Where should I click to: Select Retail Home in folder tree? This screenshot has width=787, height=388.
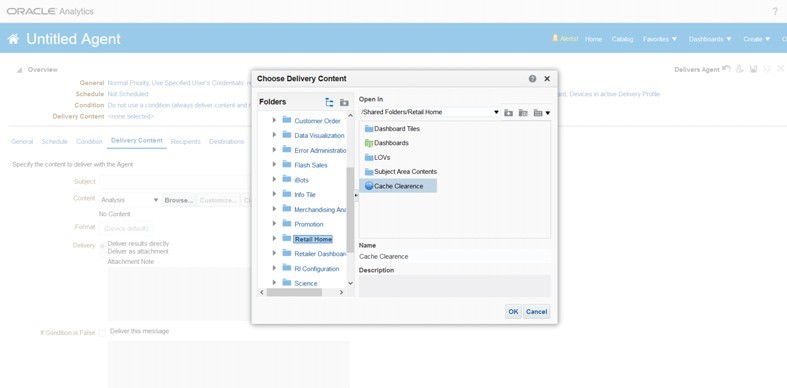313,239
